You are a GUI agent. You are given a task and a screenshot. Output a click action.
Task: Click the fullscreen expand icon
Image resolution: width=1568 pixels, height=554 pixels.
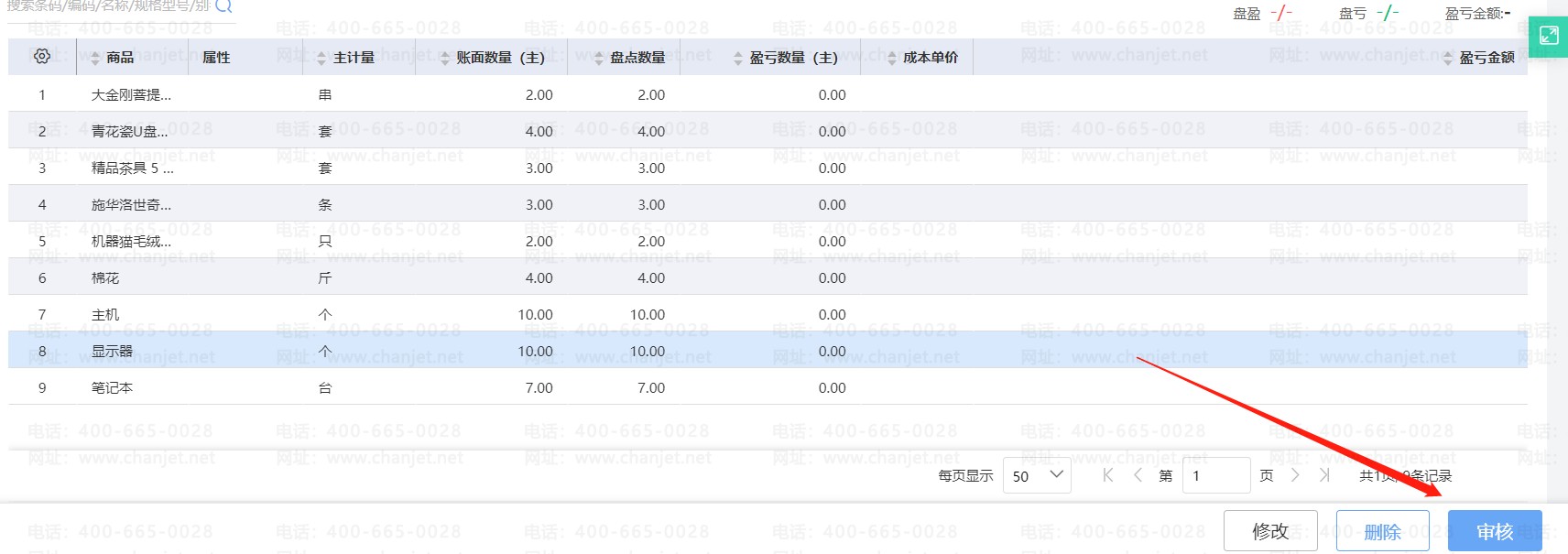1549,36
